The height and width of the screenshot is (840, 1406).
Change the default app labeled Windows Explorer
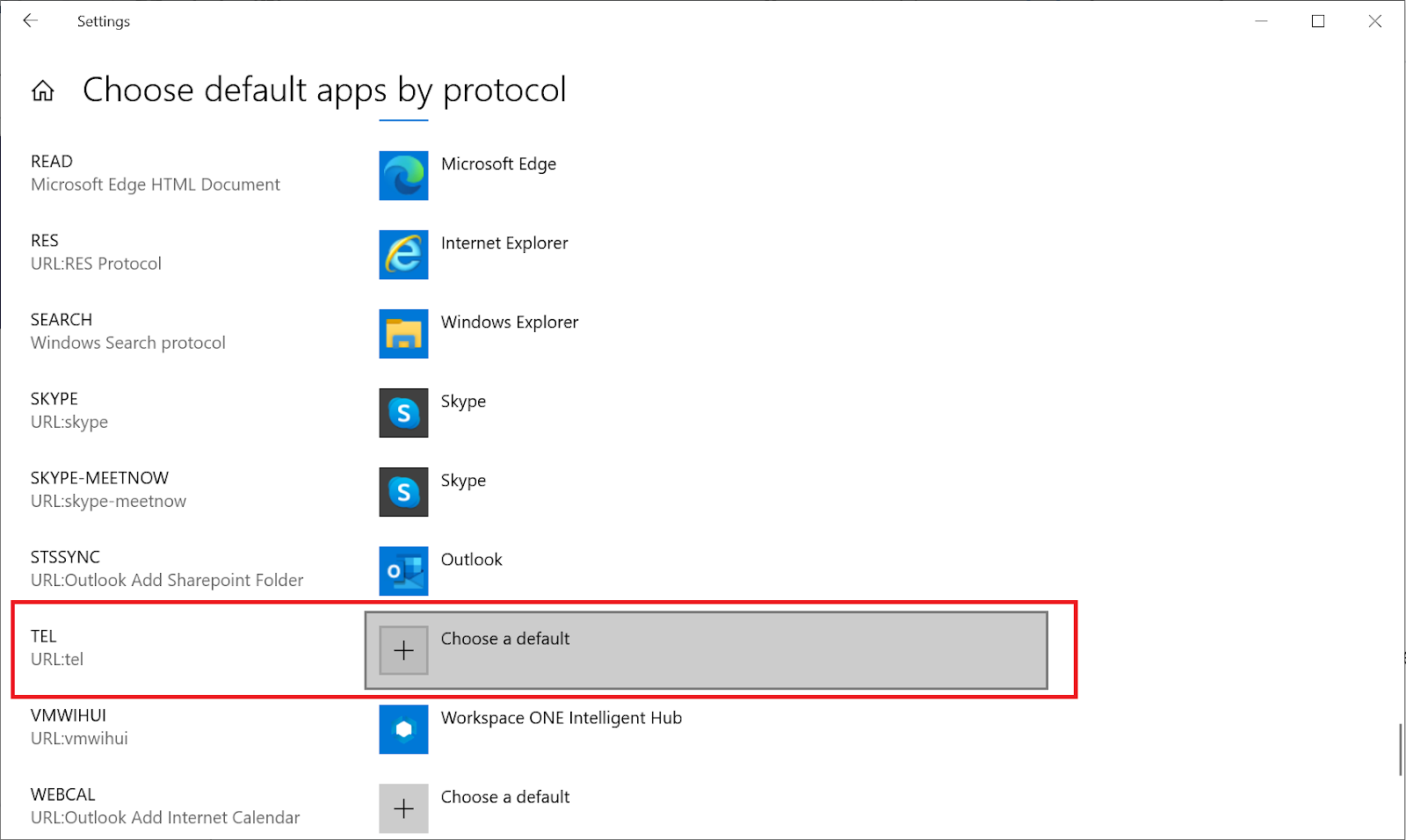[x=510, y=322]
